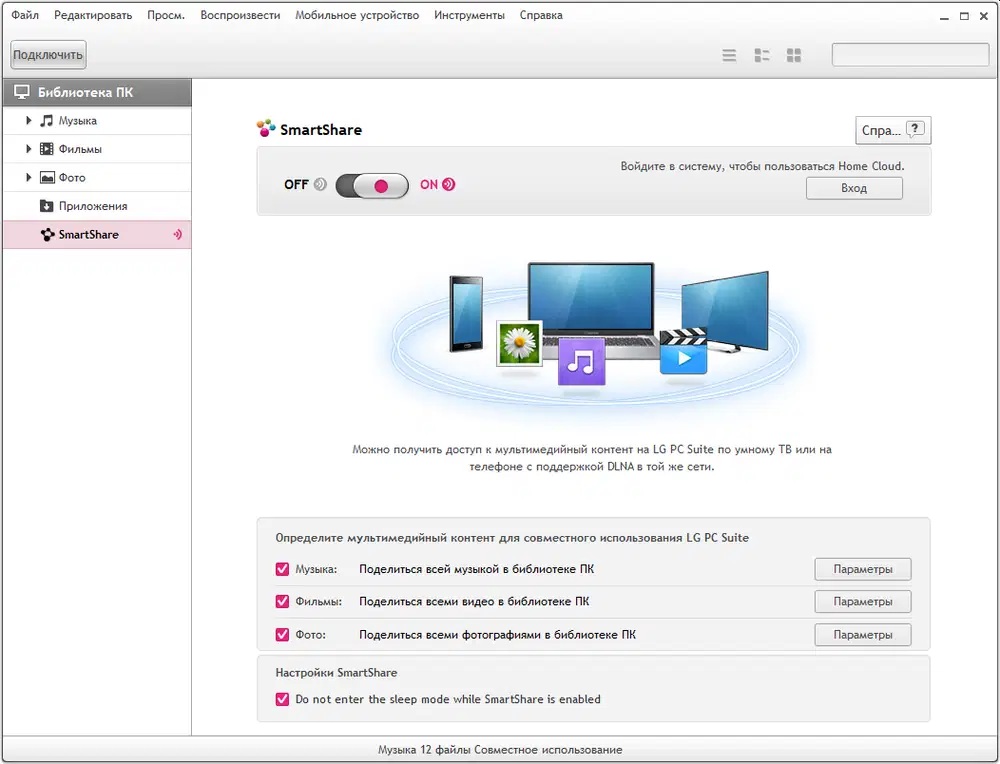Click the Спра... help button
The height and width of the screenshot is (764, 1000).
click(x=893, y=130)
